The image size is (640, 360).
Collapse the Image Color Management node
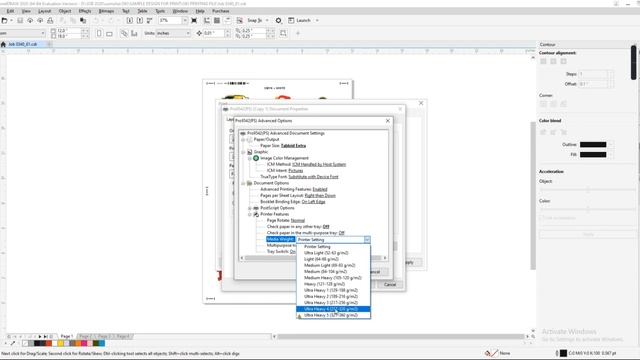[250, 158]
